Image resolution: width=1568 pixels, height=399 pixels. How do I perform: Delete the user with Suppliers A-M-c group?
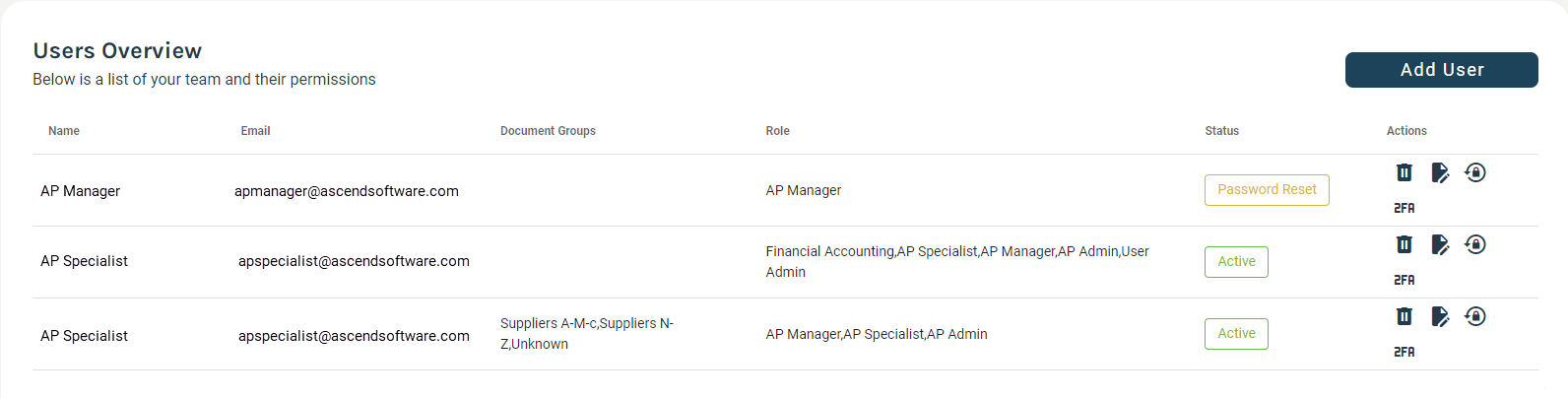1404,316
